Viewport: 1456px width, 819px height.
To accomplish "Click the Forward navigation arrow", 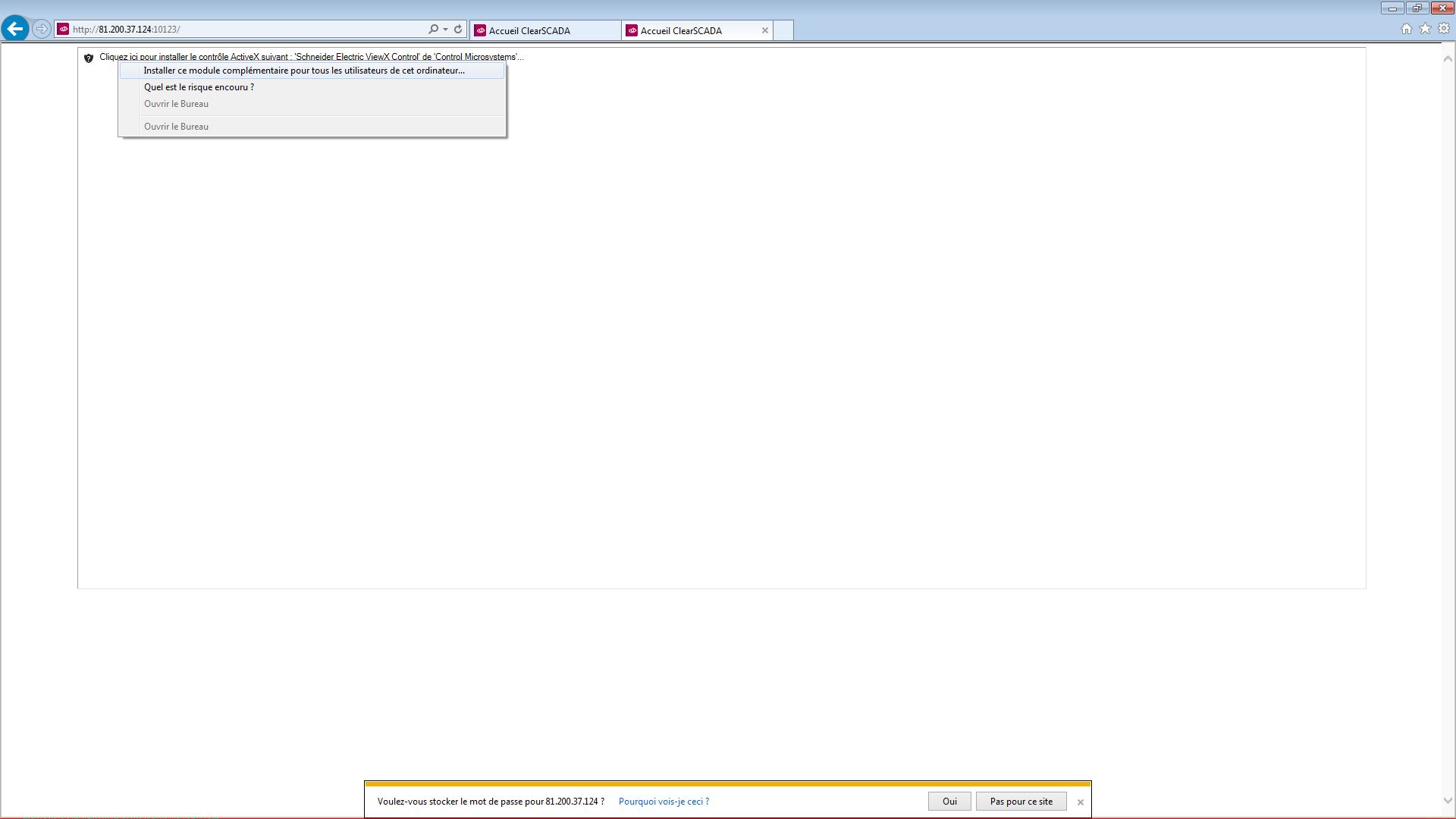I will coord(42,29).
